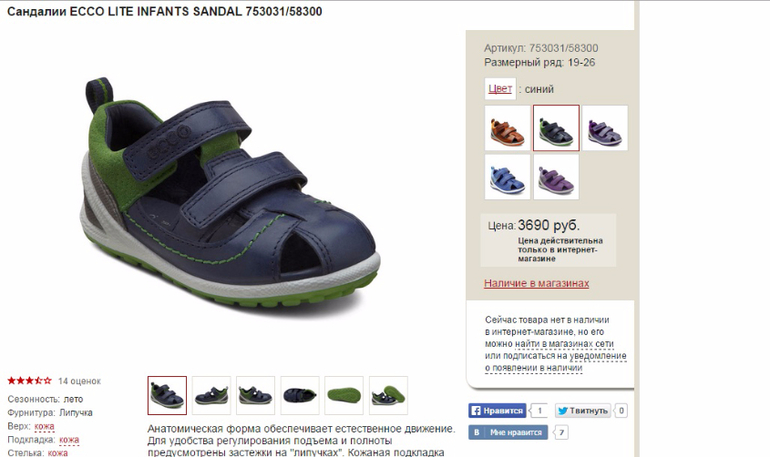Show the green sole thumbnail
The height and width of the screenshot is (457, 770).
tap(344, 395)
